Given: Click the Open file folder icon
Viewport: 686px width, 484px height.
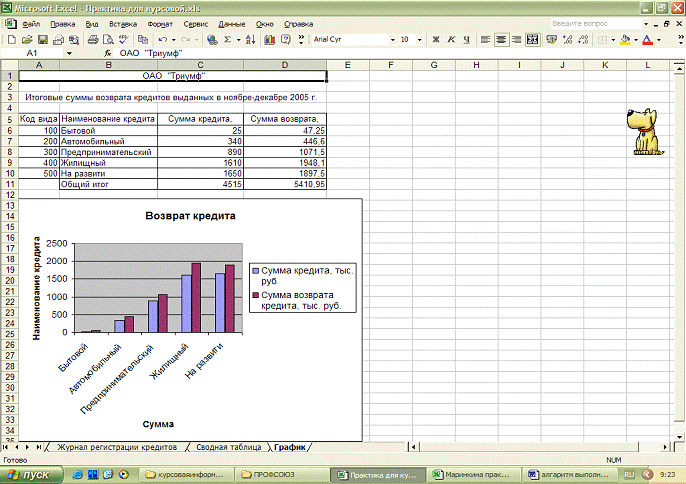Looking at the screenshot, I should tap(25, 40).
